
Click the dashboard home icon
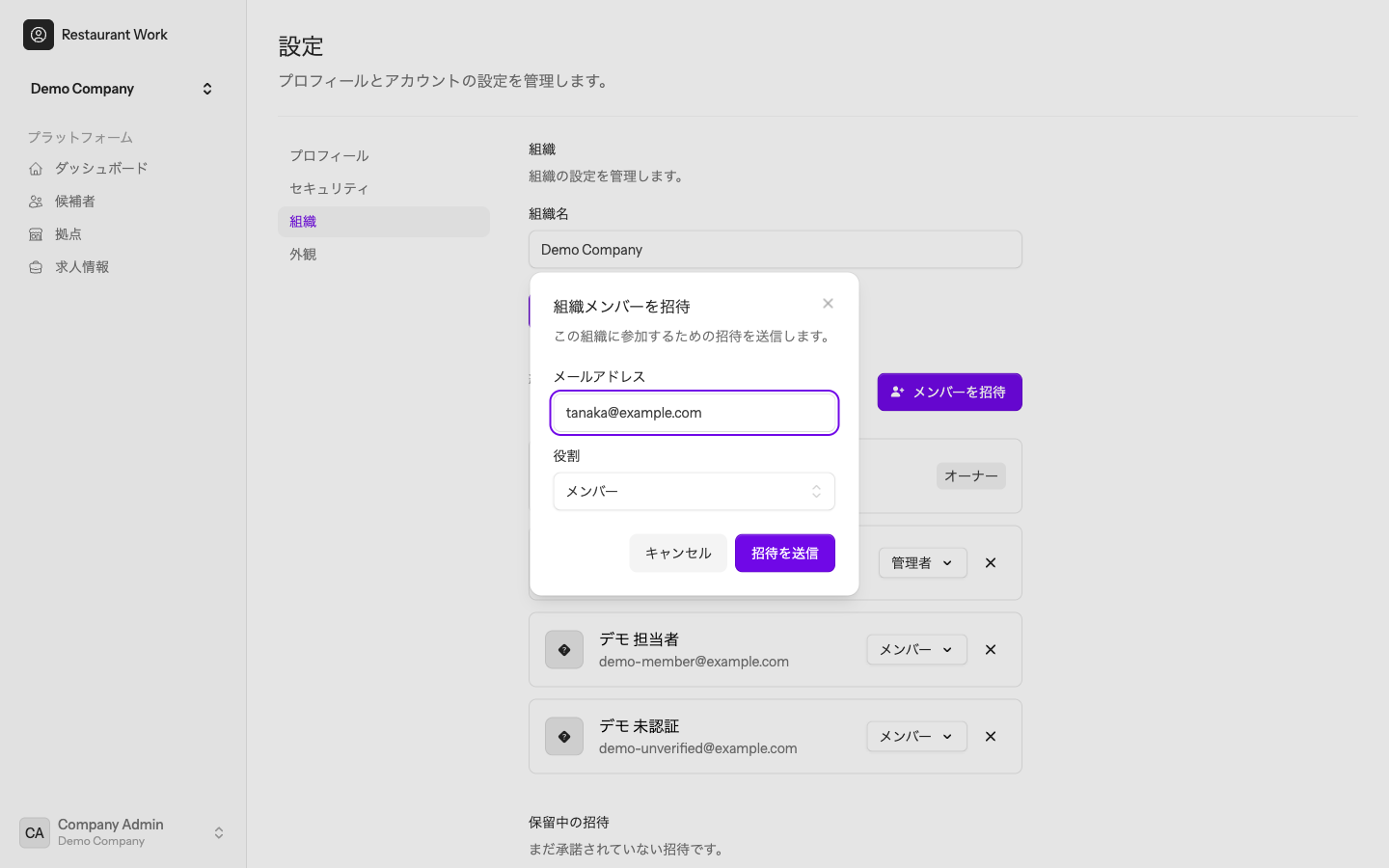pos(36,169)
